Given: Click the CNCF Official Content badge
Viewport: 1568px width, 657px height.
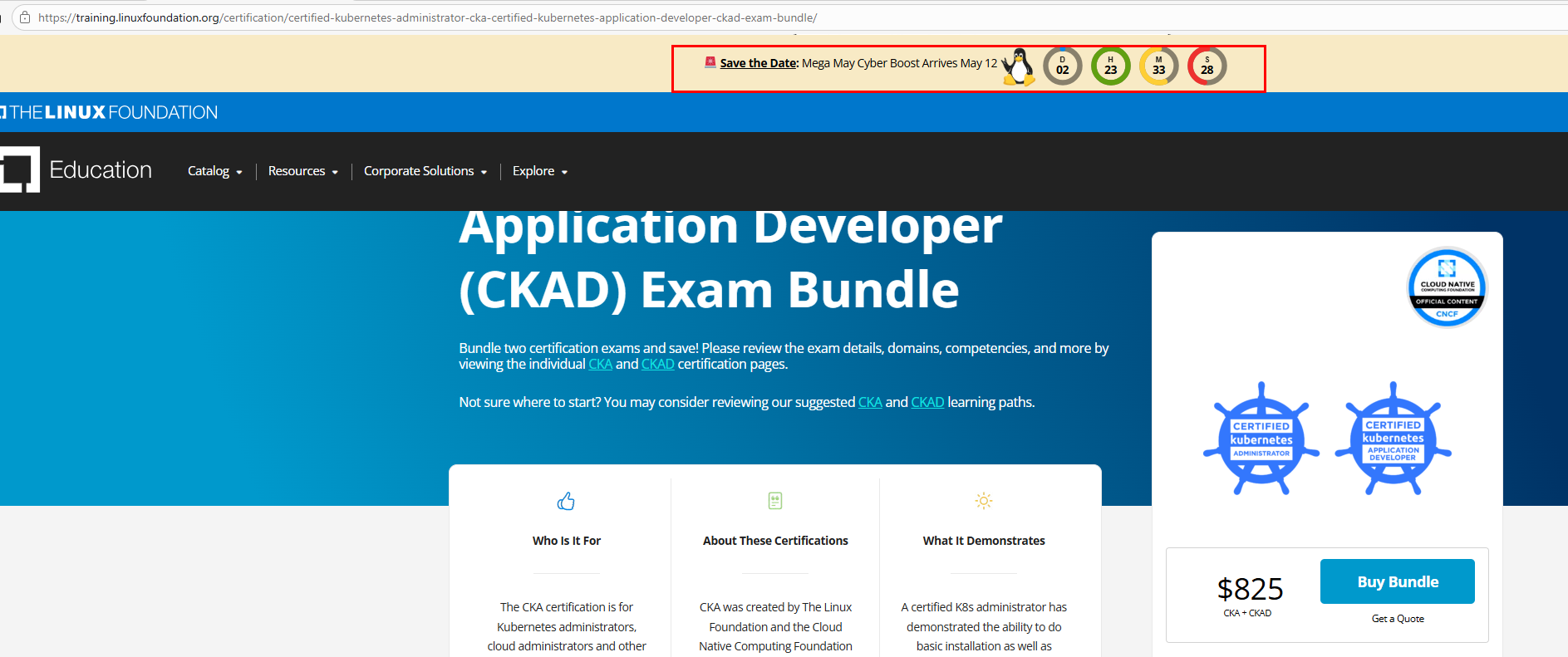Looking at the screenshot, I should [1447, 287].
